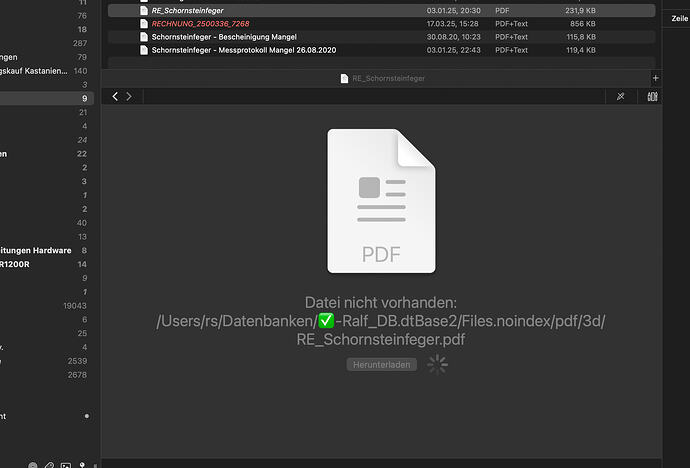This screenshot has width=690, height=468.
Task: Click the file icon of Bescheinigung Mangel row
Action: [144, 37]
